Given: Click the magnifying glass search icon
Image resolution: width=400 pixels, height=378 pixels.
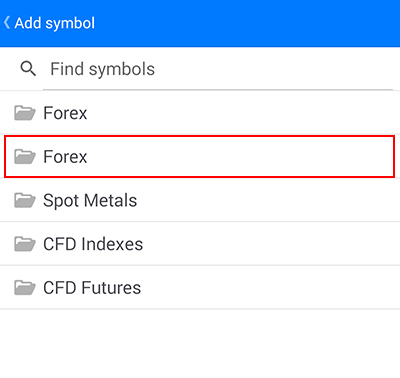Looking at the screenshot, I should [28, 69].
